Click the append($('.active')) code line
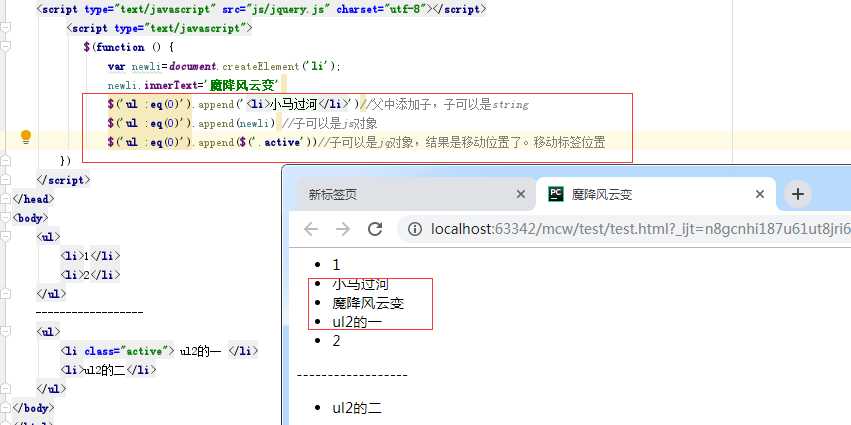 pos(356,142)
